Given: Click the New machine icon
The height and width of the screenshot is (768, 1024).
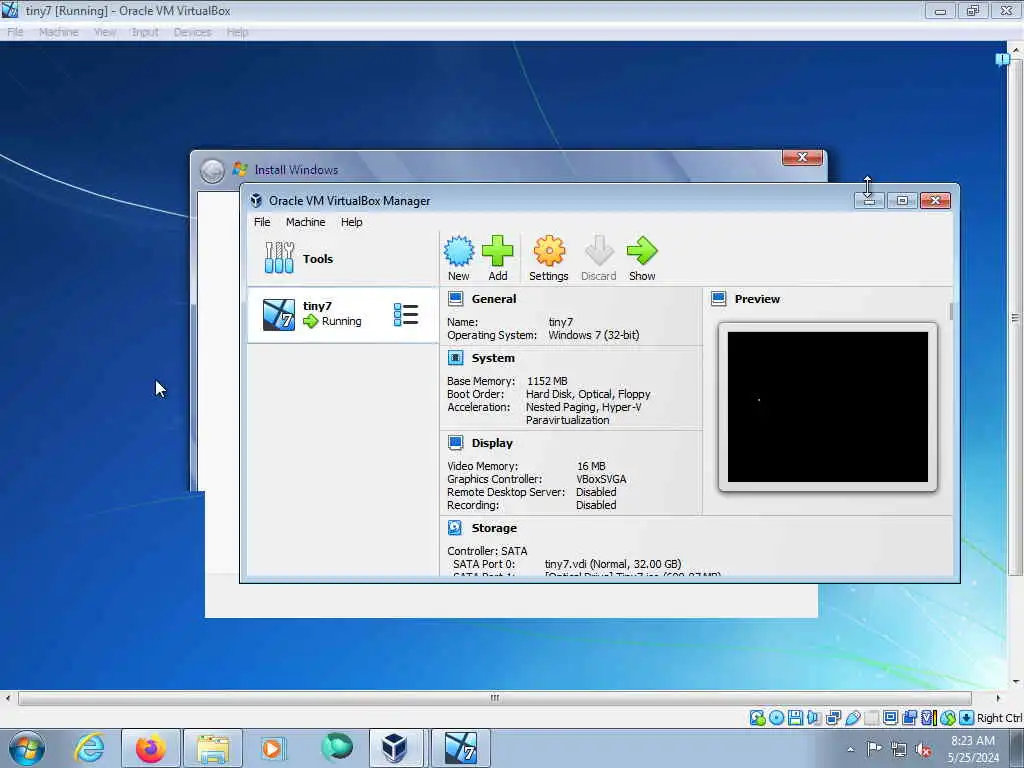Looking at the screenshot, I should tap(458, 251).
